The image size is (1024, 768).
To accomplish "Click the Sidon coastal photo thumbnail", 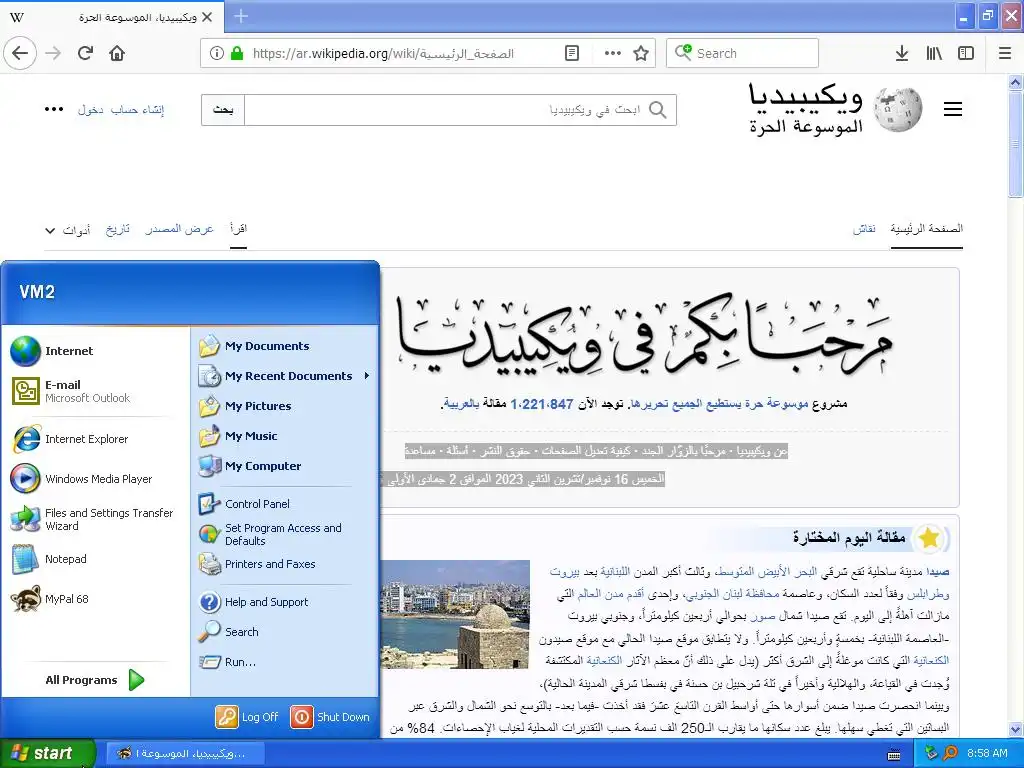I will click(x=455, y=615).
